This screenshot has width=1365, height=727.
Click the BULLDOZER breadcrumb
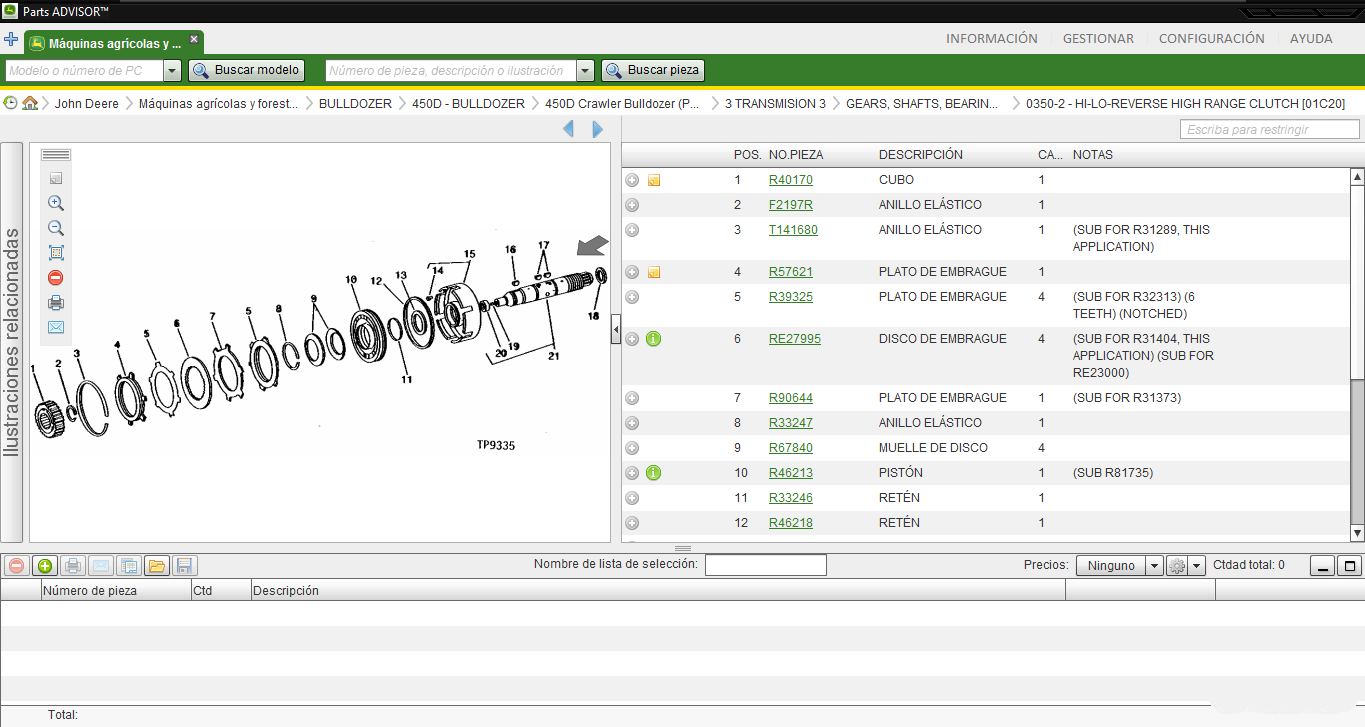[355, 104]
